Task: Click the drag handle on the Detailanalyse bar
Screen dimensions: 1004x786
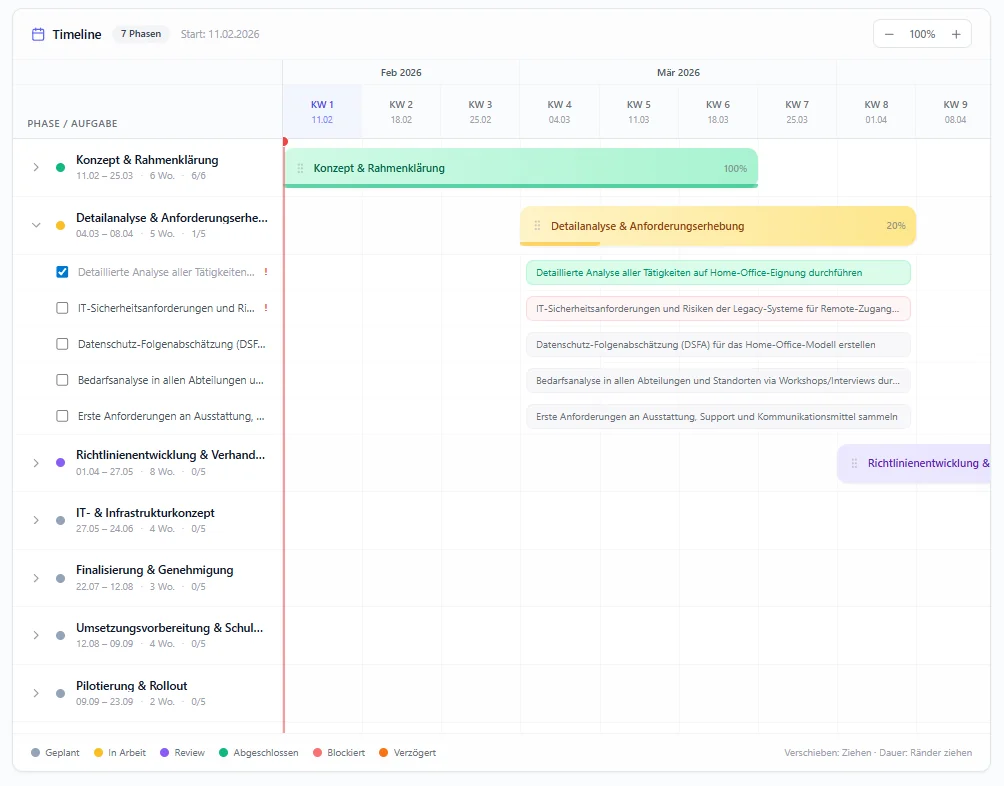Action: [x=536, y=226]
